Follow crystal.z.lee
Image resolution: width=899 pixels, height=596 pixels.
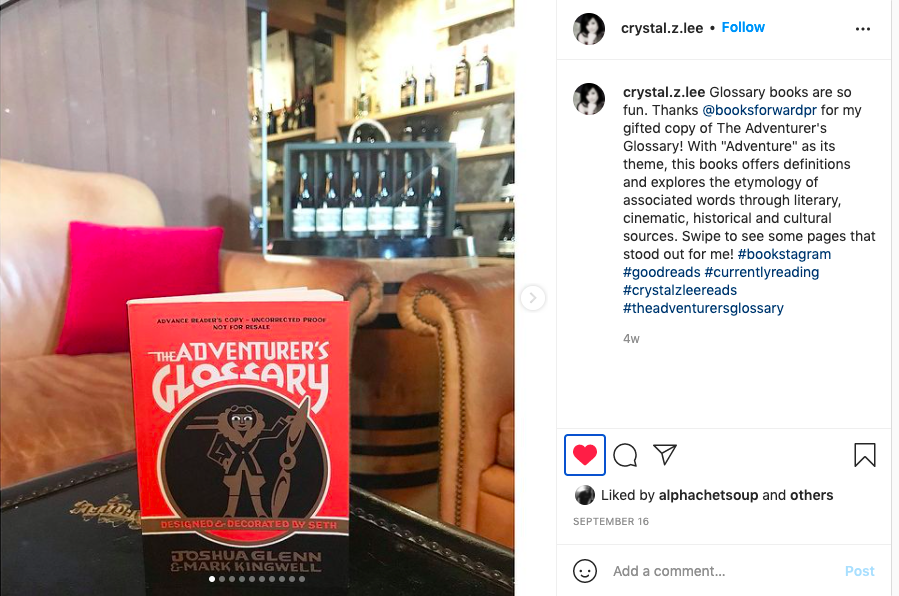coord(743,28)
